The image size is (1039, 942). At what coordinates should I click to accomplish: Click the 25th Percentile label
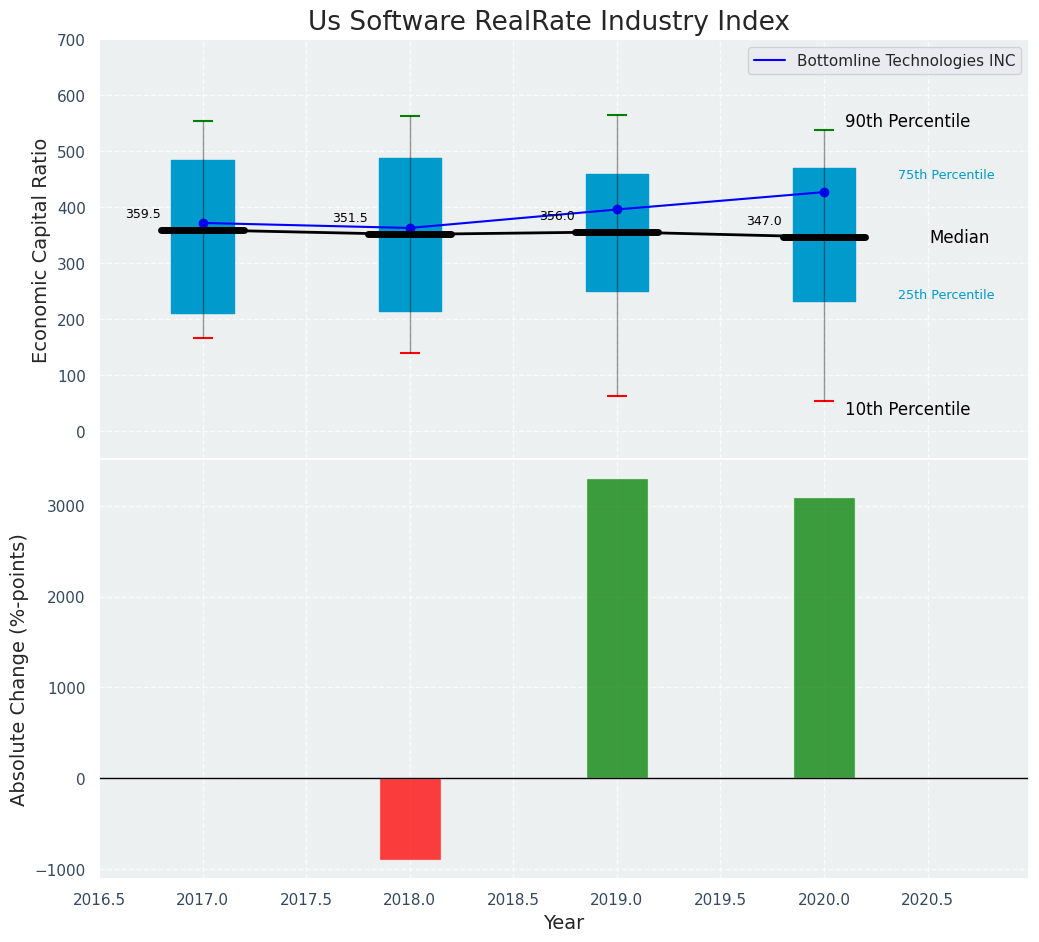click(x=946, y=295)
